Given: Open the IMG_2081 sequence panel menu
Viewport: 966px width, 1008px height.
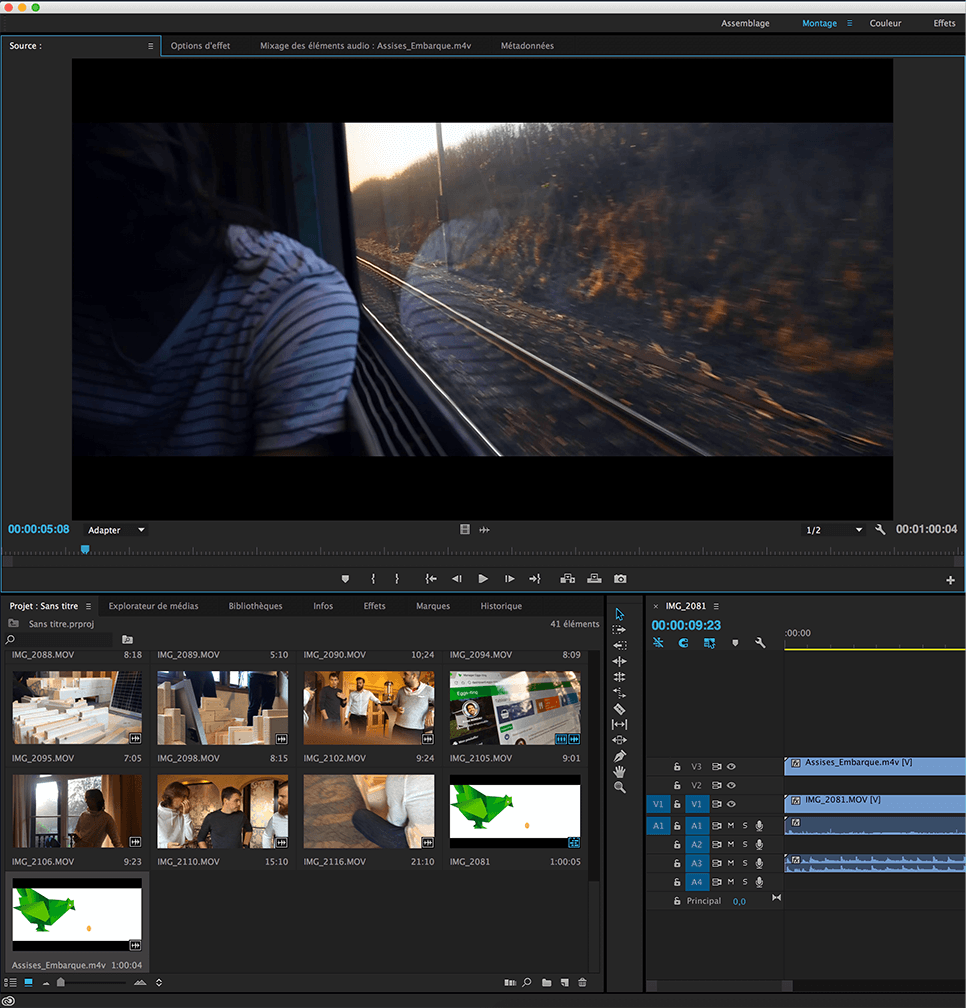Looking at the screenshot, I should tap(716, 606).
